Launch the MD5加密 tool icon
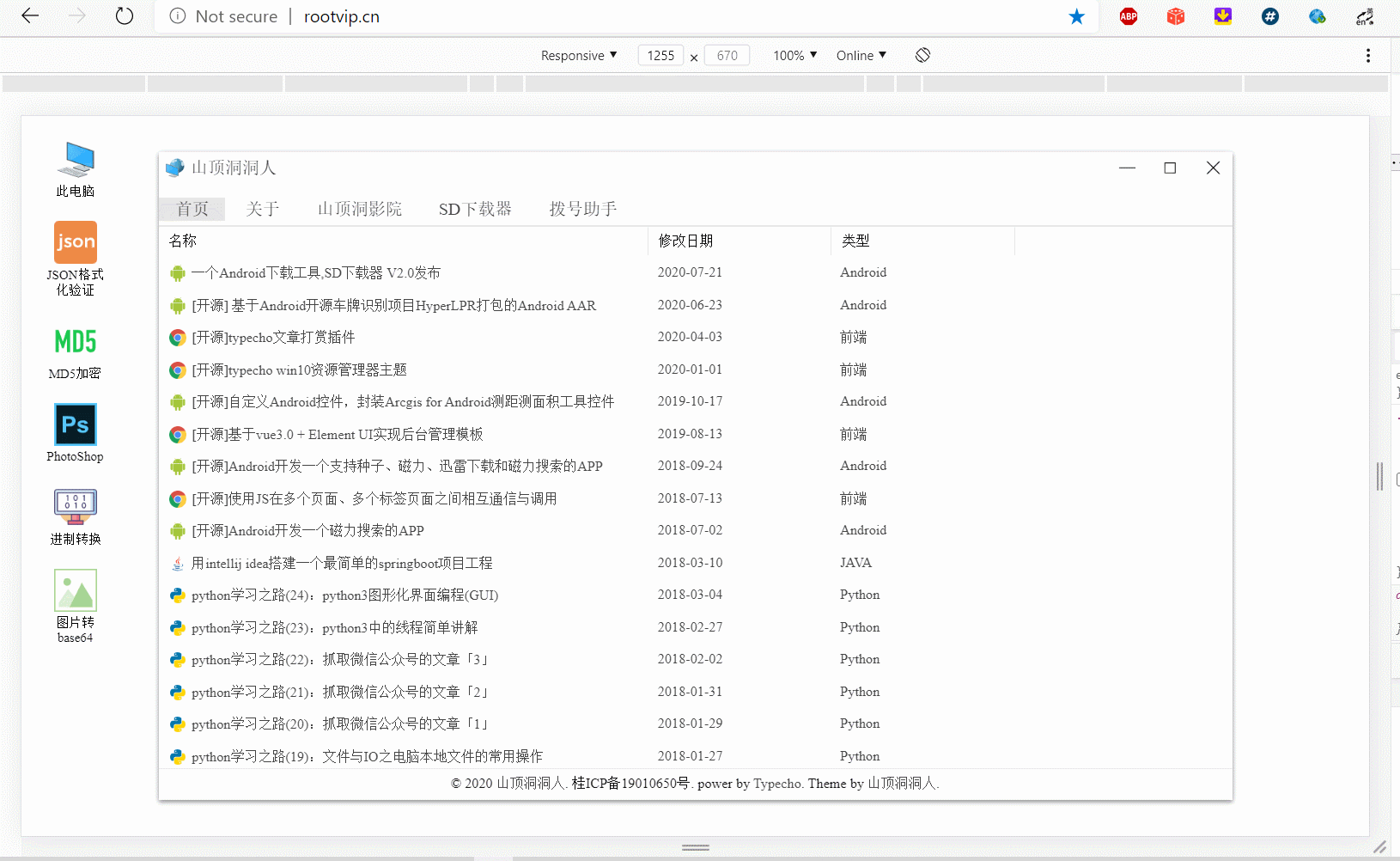Image resolution: width=1400 pixels, height=861 pixels. pos(76,352)
